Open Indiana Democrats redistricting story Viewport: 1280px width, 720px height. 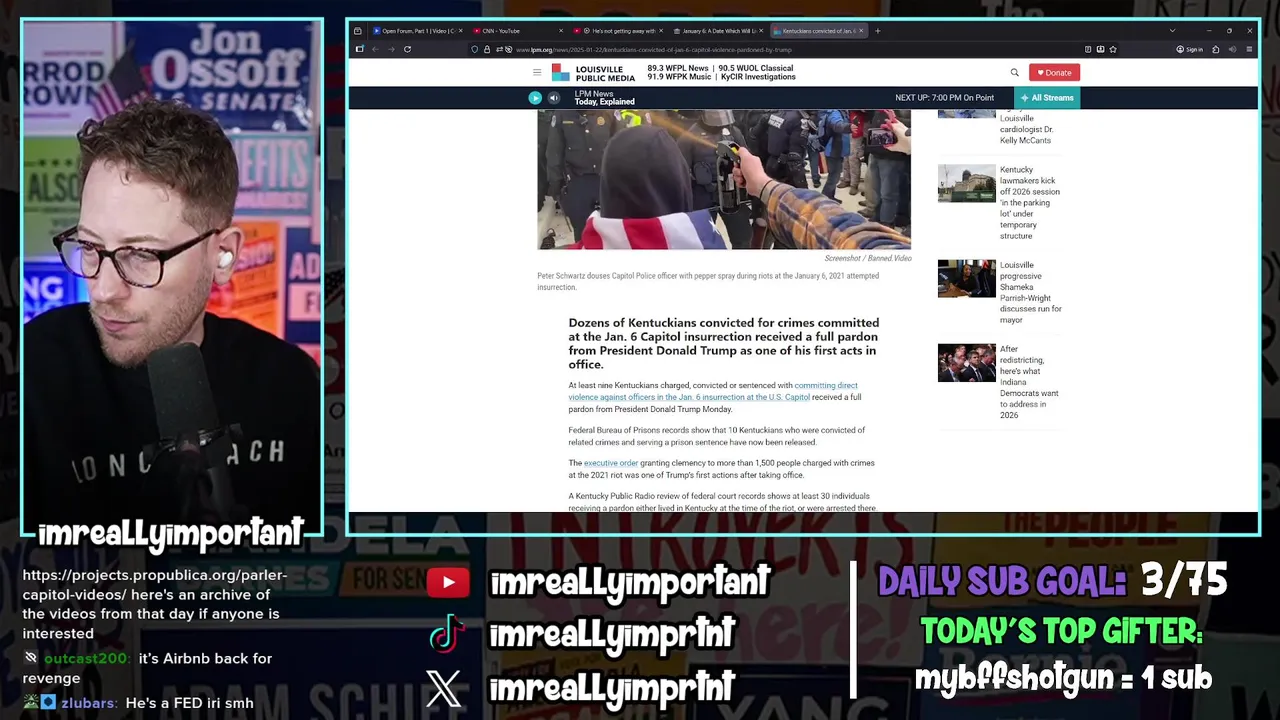click(1029, 382)
